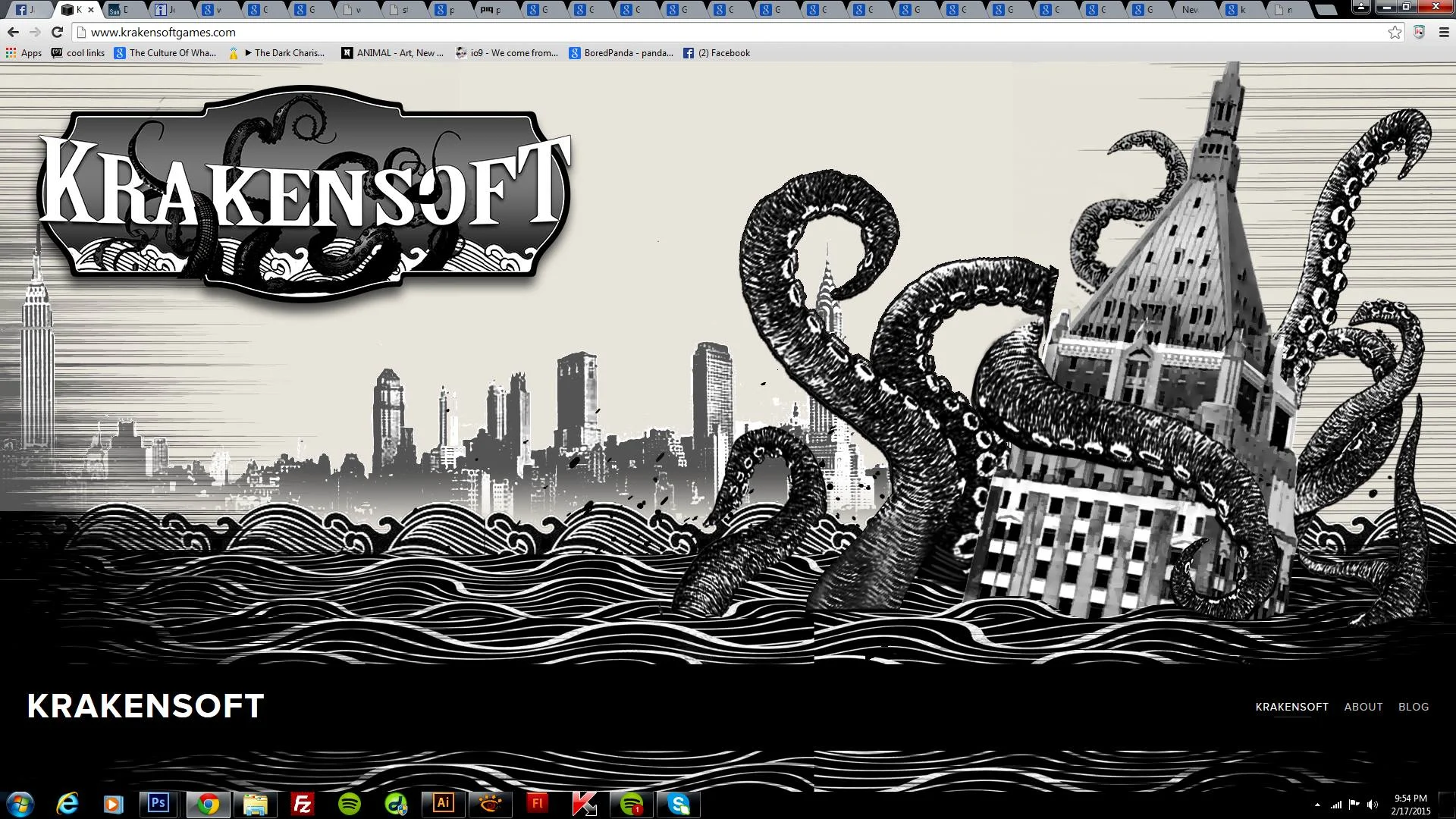1456x819 pixels.
Task: Open Windows Media Player from taskbar
Action: 113,804
